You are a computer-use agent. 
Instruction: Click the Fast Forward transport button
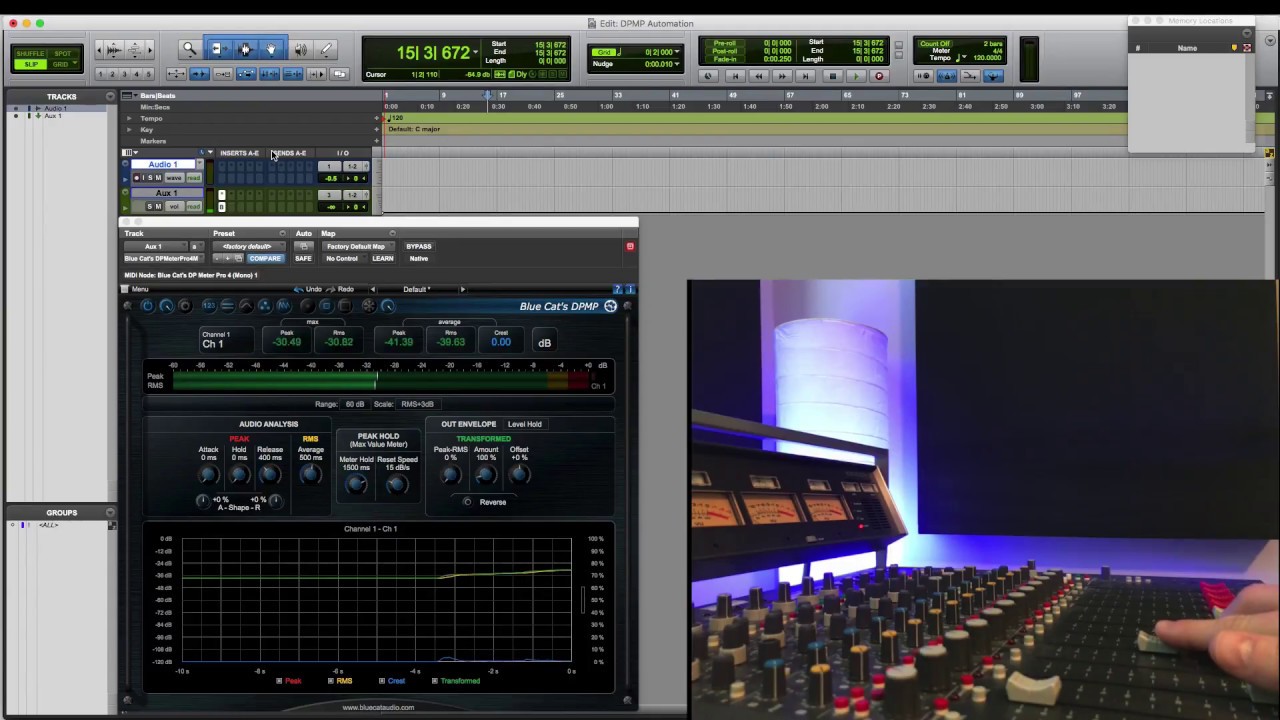pos(783,76)
